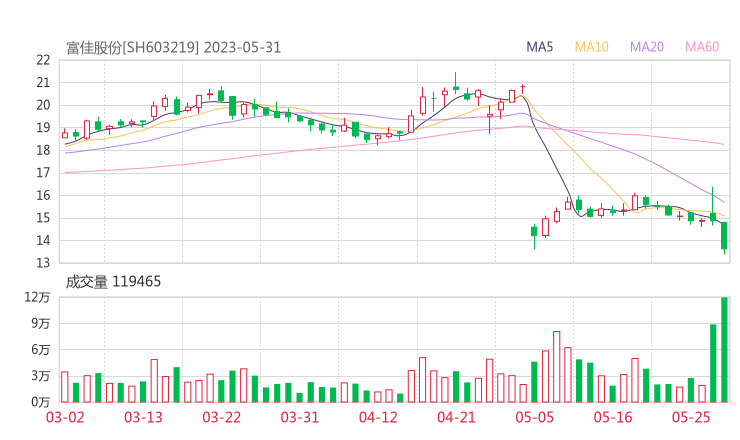Viewport: 740px width, 440px height.
Task: Click the 05-05 date axis label
Action: tap(535, 417)
